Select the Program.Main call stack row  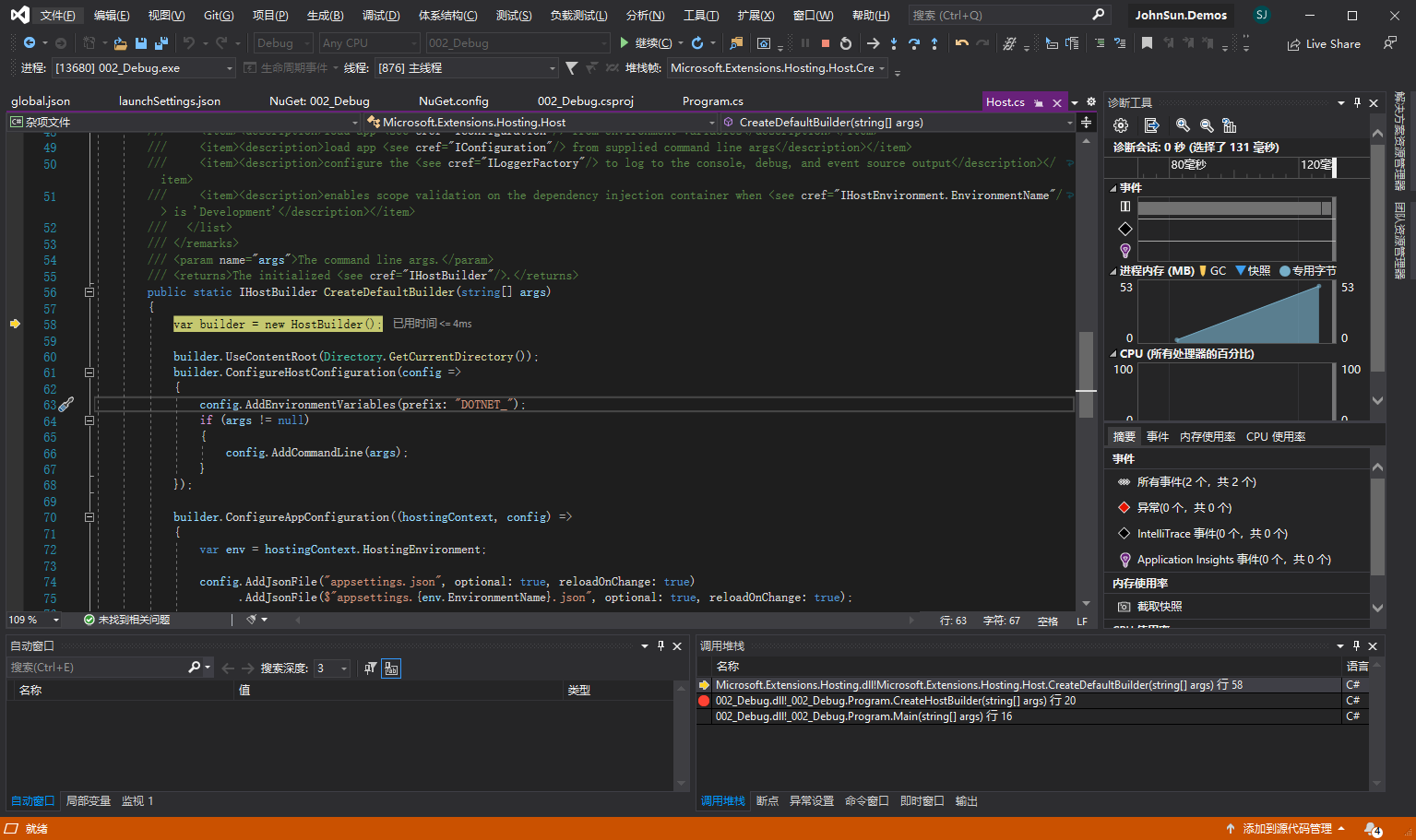pyautogui.click(x=1026, y=716)
